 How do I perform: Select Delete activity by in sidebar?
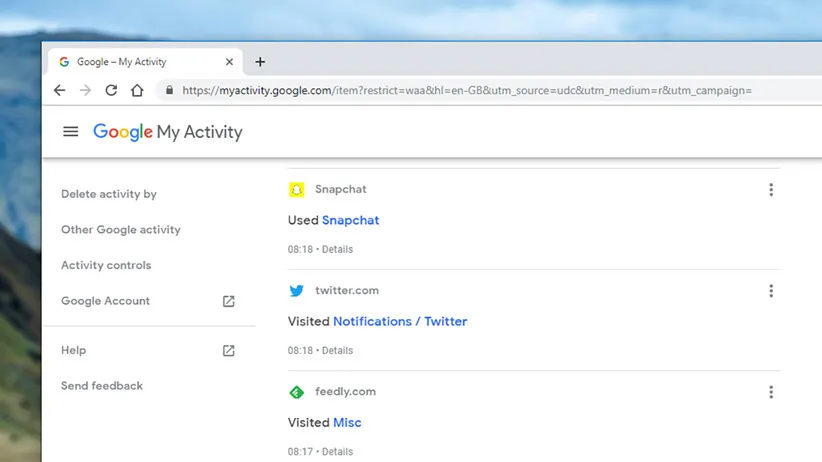[x=109, y=194]
